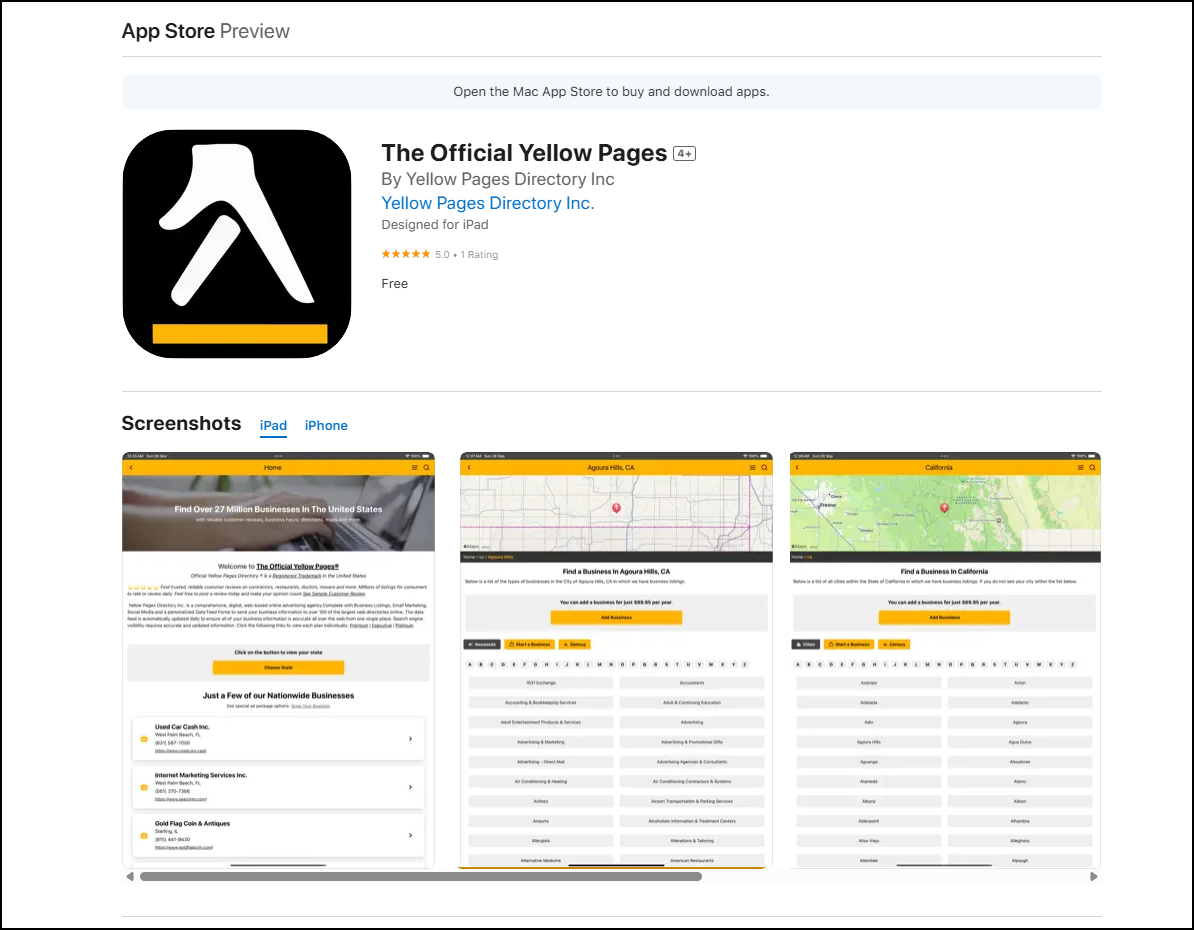Click the screenshots horizontal scrollbar thumb
This screenshot has height=930, width=1194.
(420, 877)
